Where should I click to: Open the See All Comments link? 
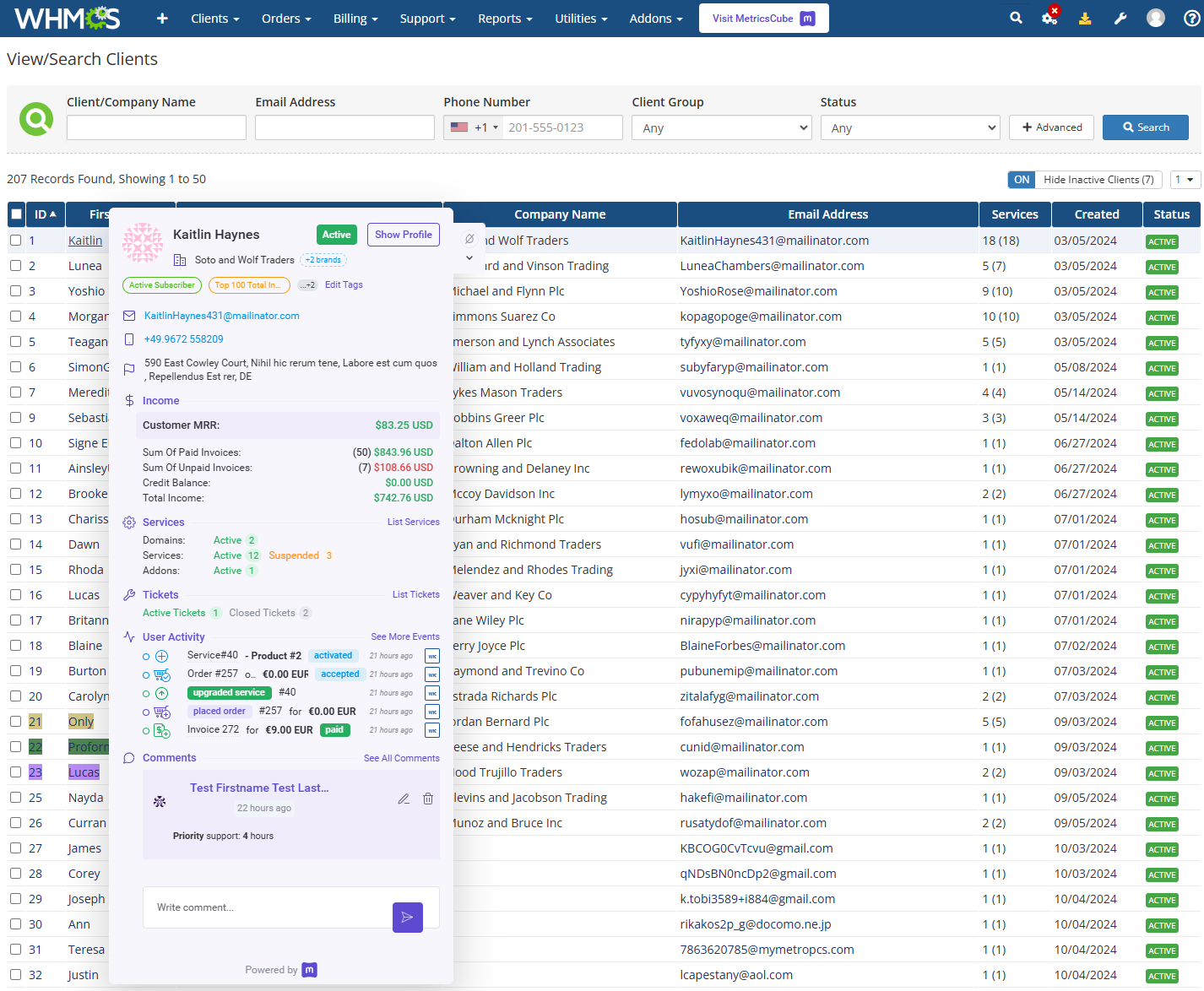[402, 759]
